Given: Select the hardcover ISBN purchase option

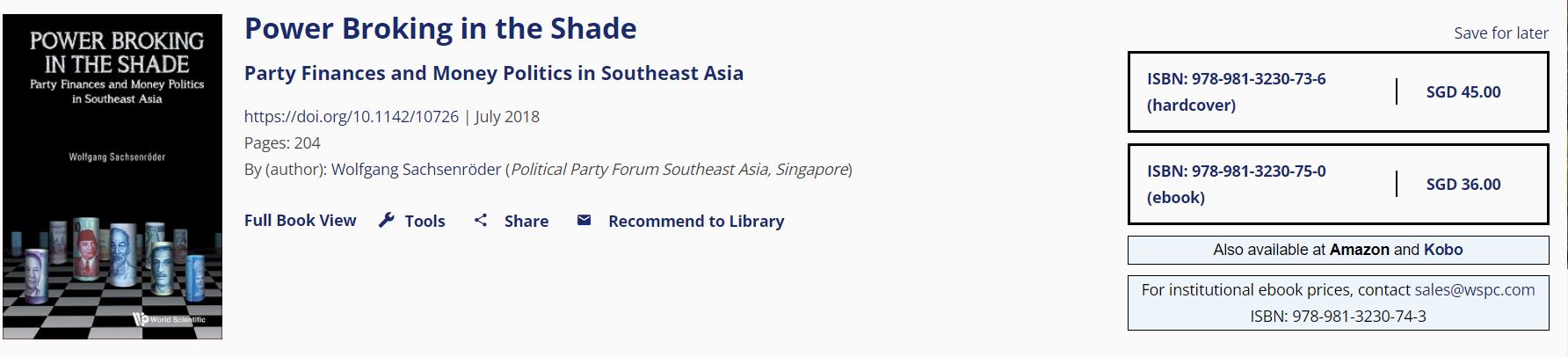Looking at the screenshot, I should click(x=1236, y=91).
